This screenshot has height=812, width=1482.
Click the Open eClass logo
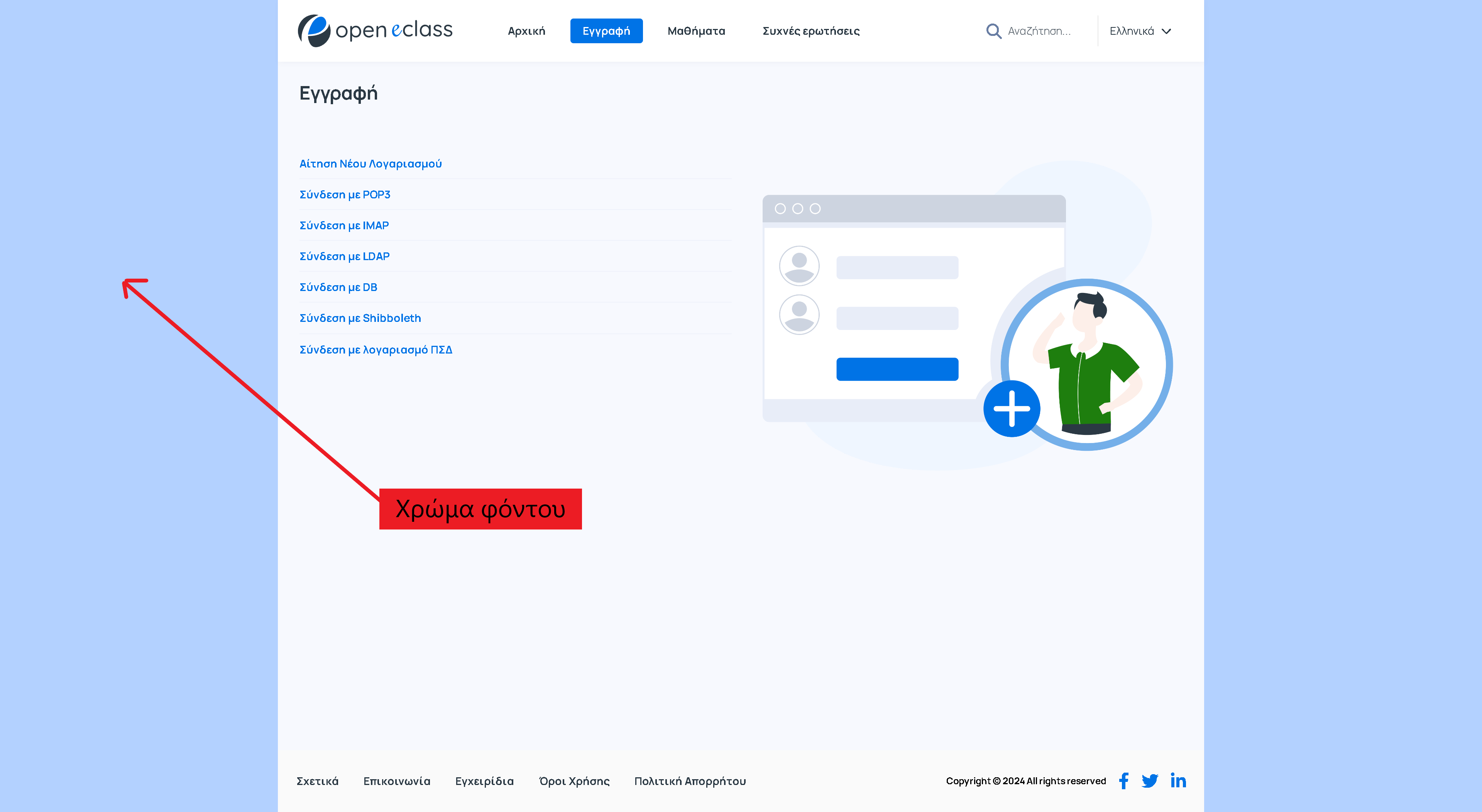(x=375, y=30)
